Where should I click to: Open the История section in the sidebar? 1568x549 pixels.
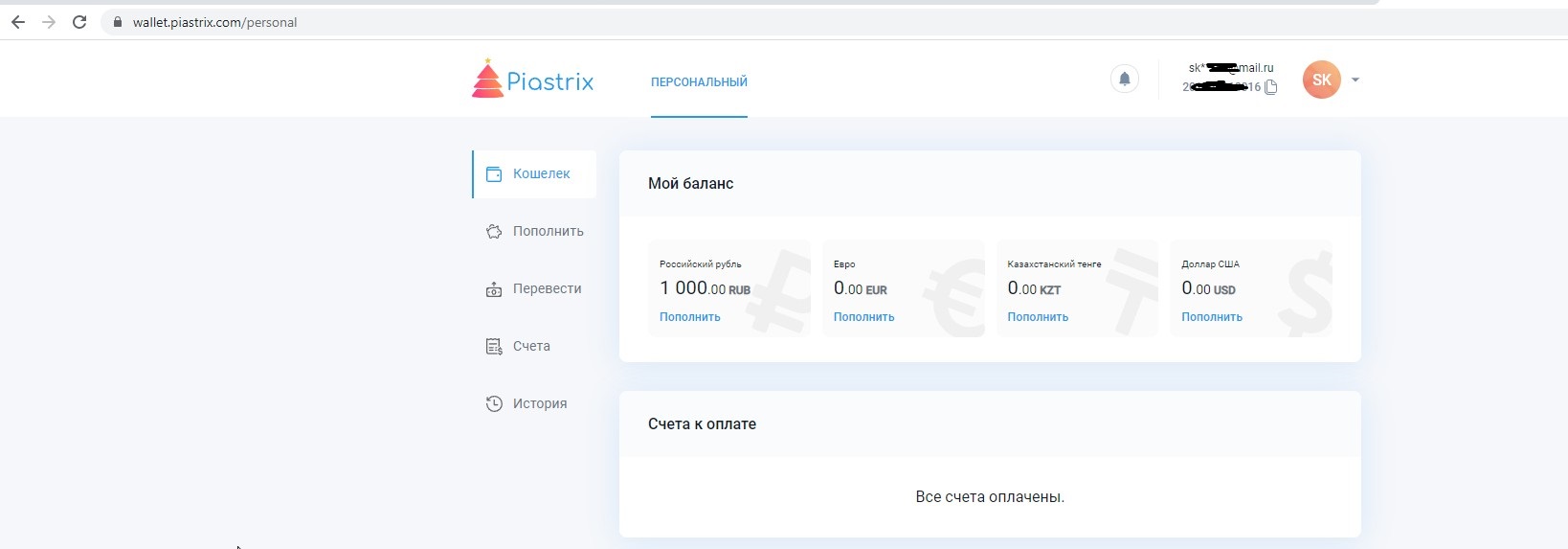point(539,404)
